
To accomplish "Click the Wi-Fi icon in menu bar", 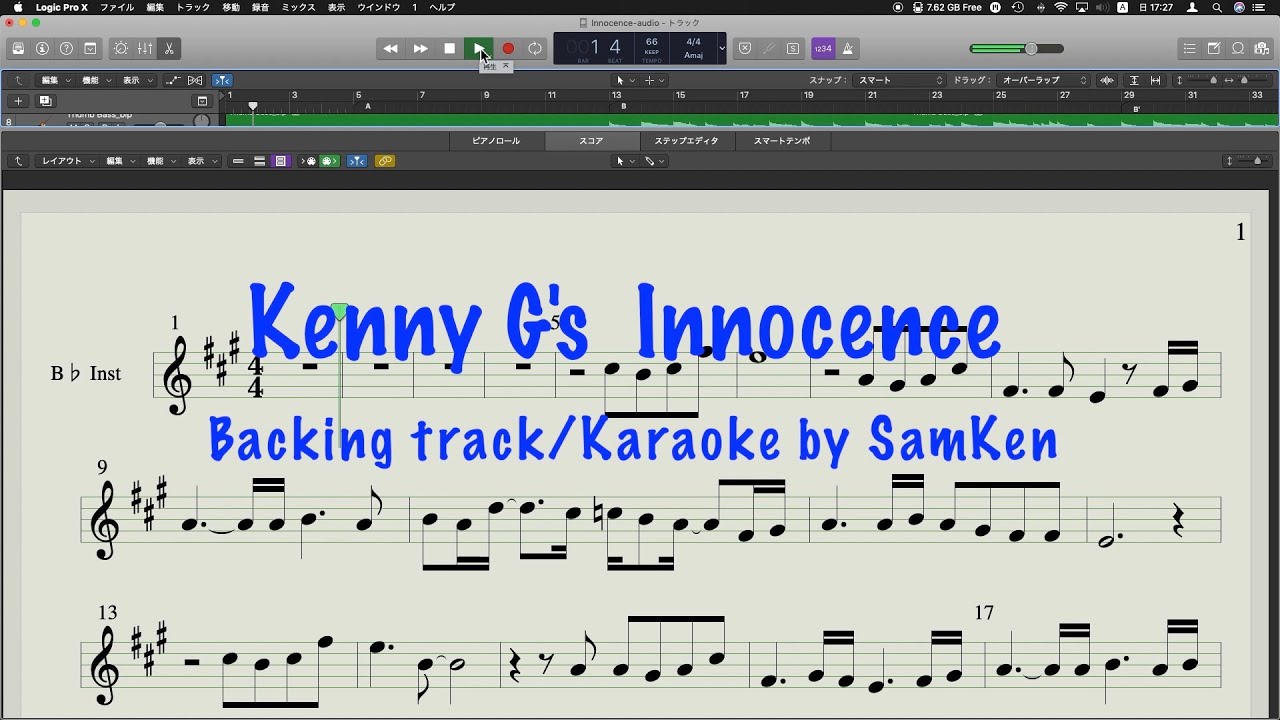I will click(x=1061, y=7).
